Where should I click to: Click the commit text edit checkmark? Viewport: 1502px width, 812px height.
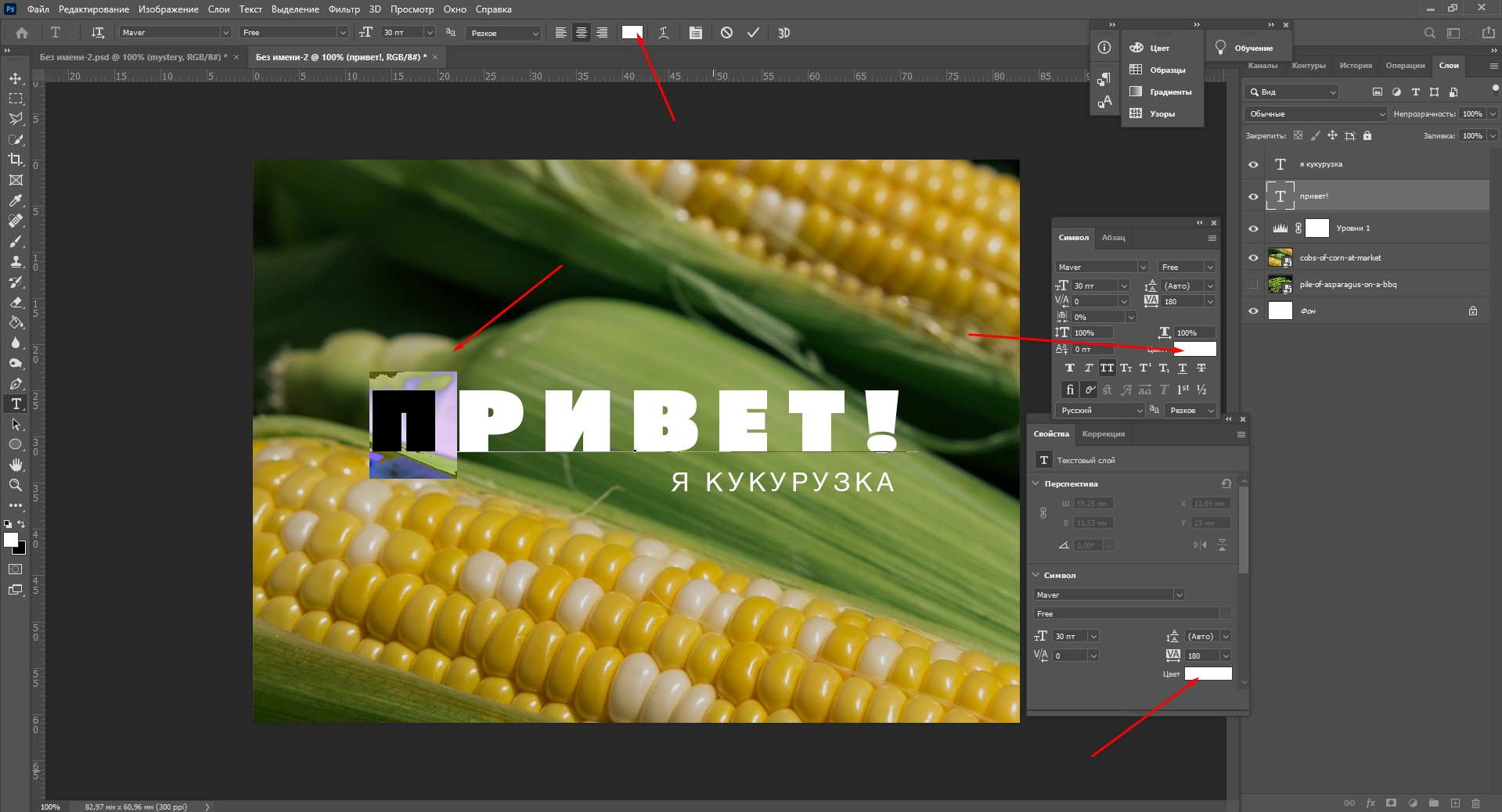pyautogui.click(x=753, y=33)
